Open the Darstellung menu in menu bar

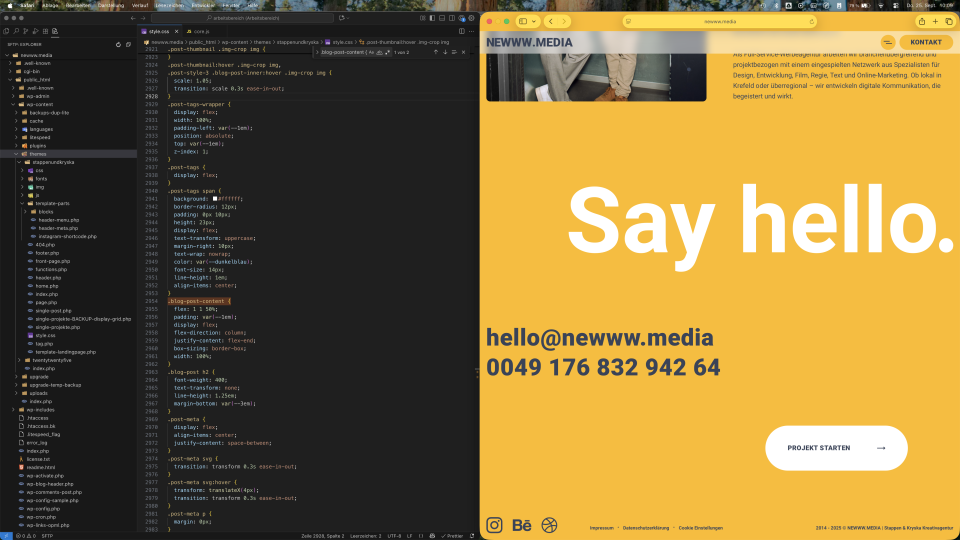pyautogui.click(x=111, y=5)
